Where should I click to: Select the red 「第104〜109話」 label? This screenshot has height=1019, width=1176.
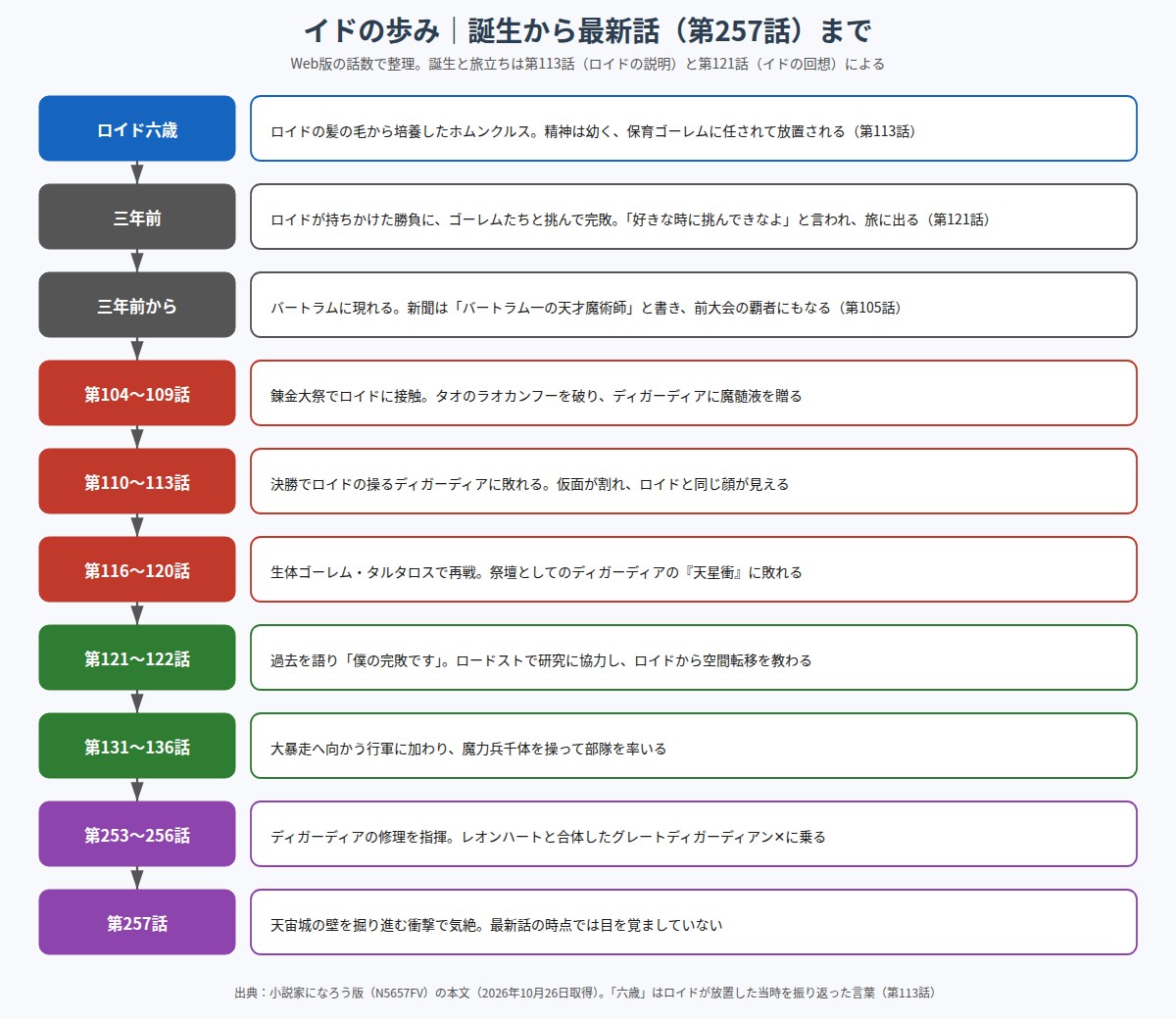(x=137, y=393)
